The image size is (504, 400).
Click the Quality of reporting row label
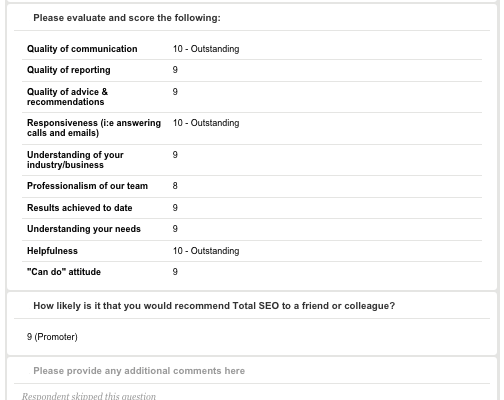click(69, 70)
